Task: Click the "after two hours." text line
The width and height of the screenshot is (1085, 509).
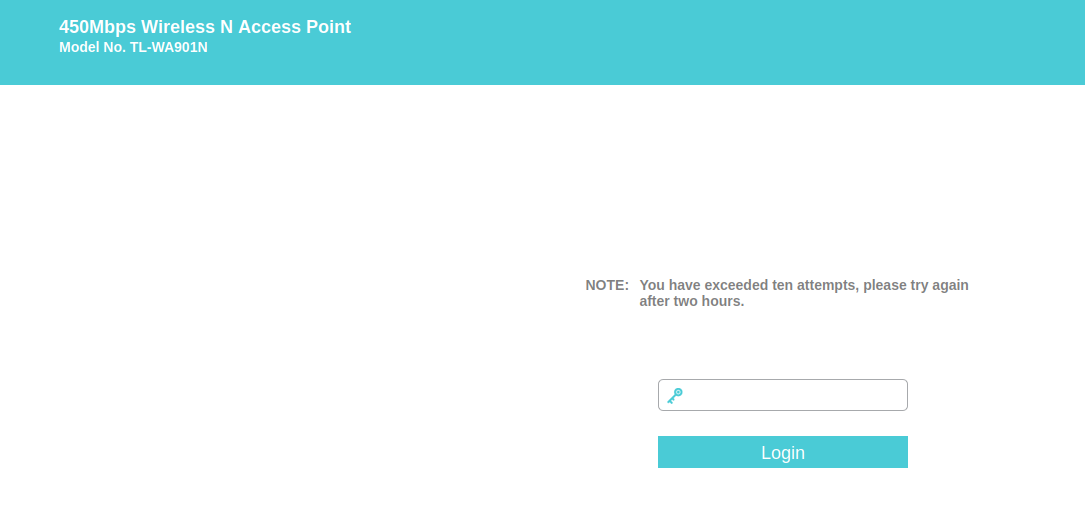Action: pos(692,302)
